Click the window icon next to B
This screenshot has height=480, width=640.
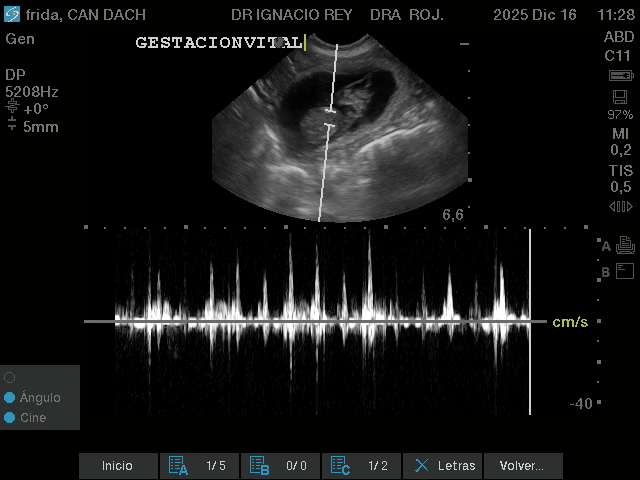(x=625, y=271)
